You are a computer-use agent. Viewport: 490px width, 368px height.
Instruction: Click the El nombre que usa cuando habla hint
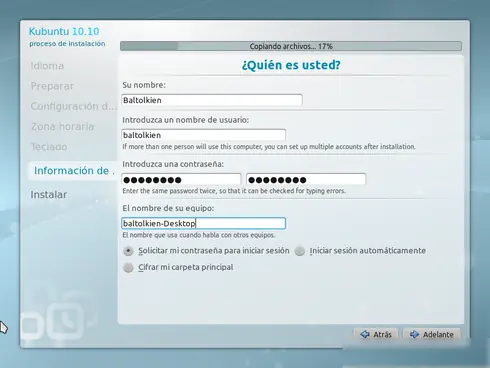[x=199, y=235]
